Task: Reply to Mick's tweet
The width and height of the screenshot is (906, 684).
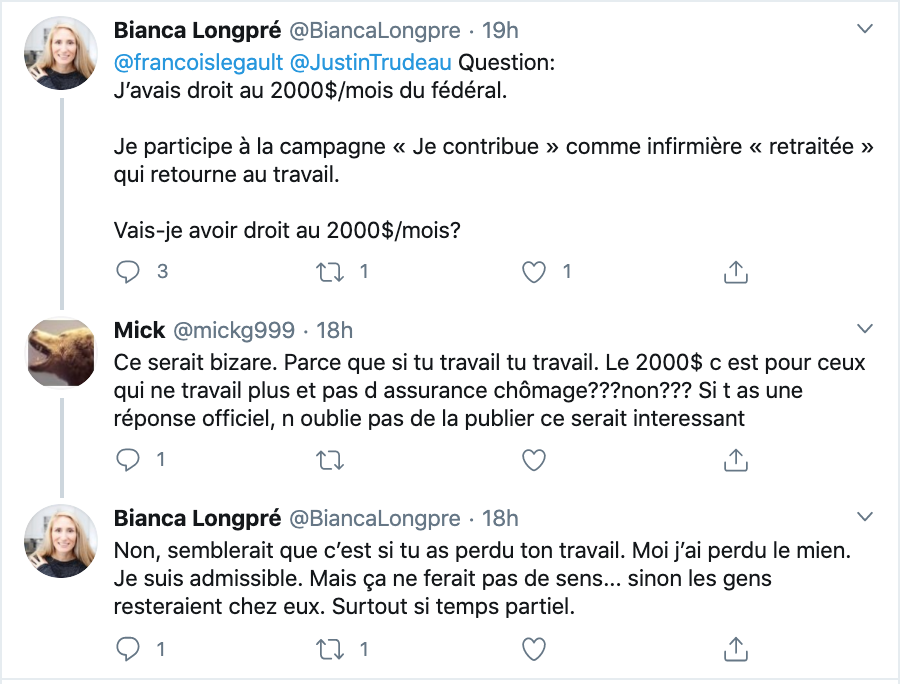Action: point(128,460)
